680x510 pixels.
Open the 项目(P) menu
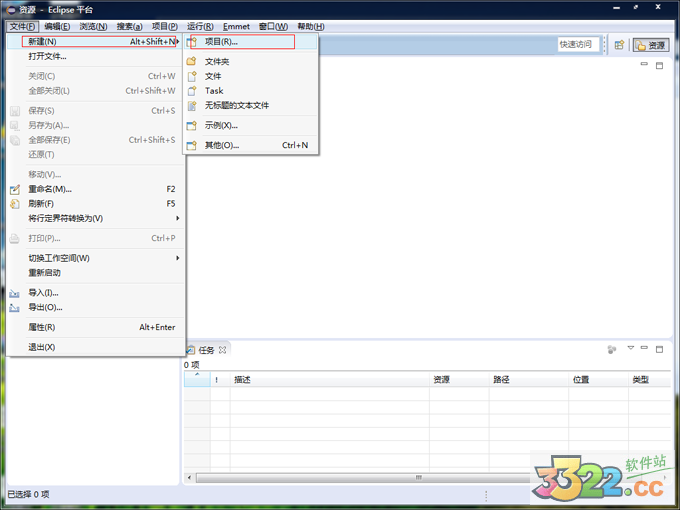165,26
